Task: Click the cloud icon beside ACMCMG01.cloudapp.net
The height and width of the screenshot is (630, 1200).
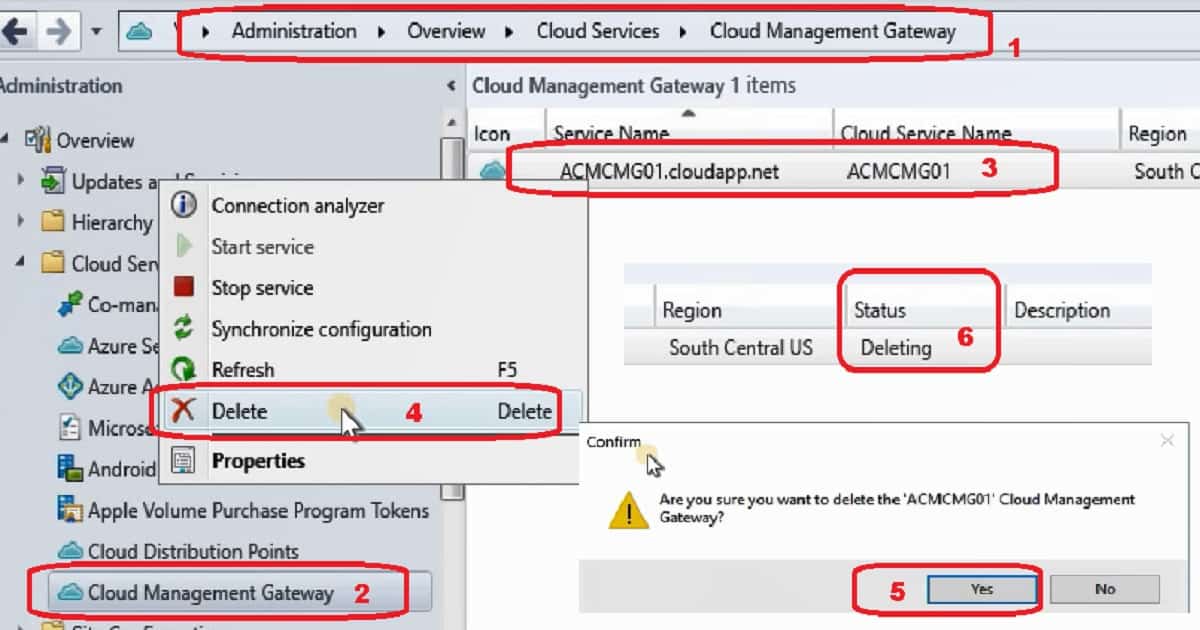Action: tap(492, 171)
